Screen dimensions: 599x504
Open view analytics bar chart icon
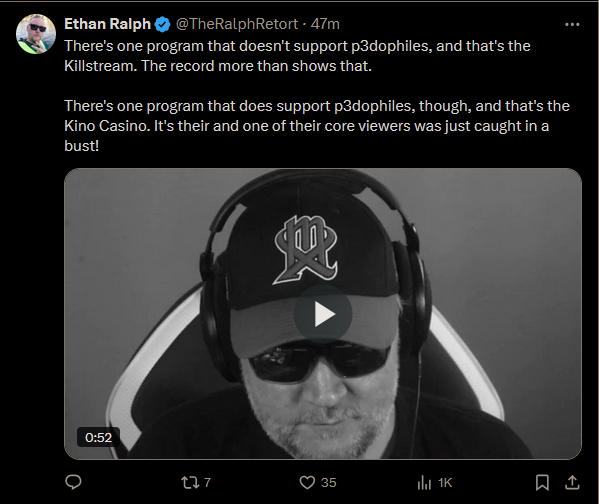(424, 483)
